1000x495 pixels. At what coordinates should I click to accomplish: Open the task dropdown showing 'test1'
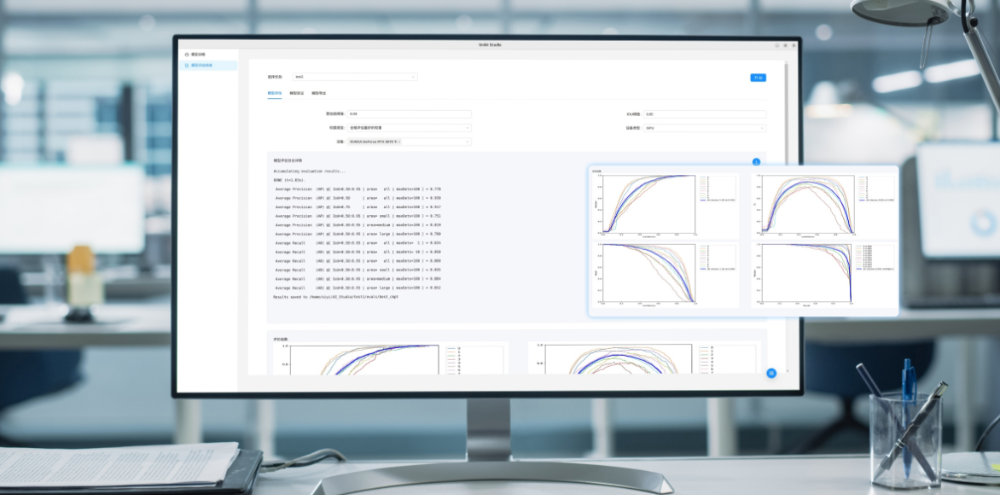pyautogui.click(x=355, y=77)
